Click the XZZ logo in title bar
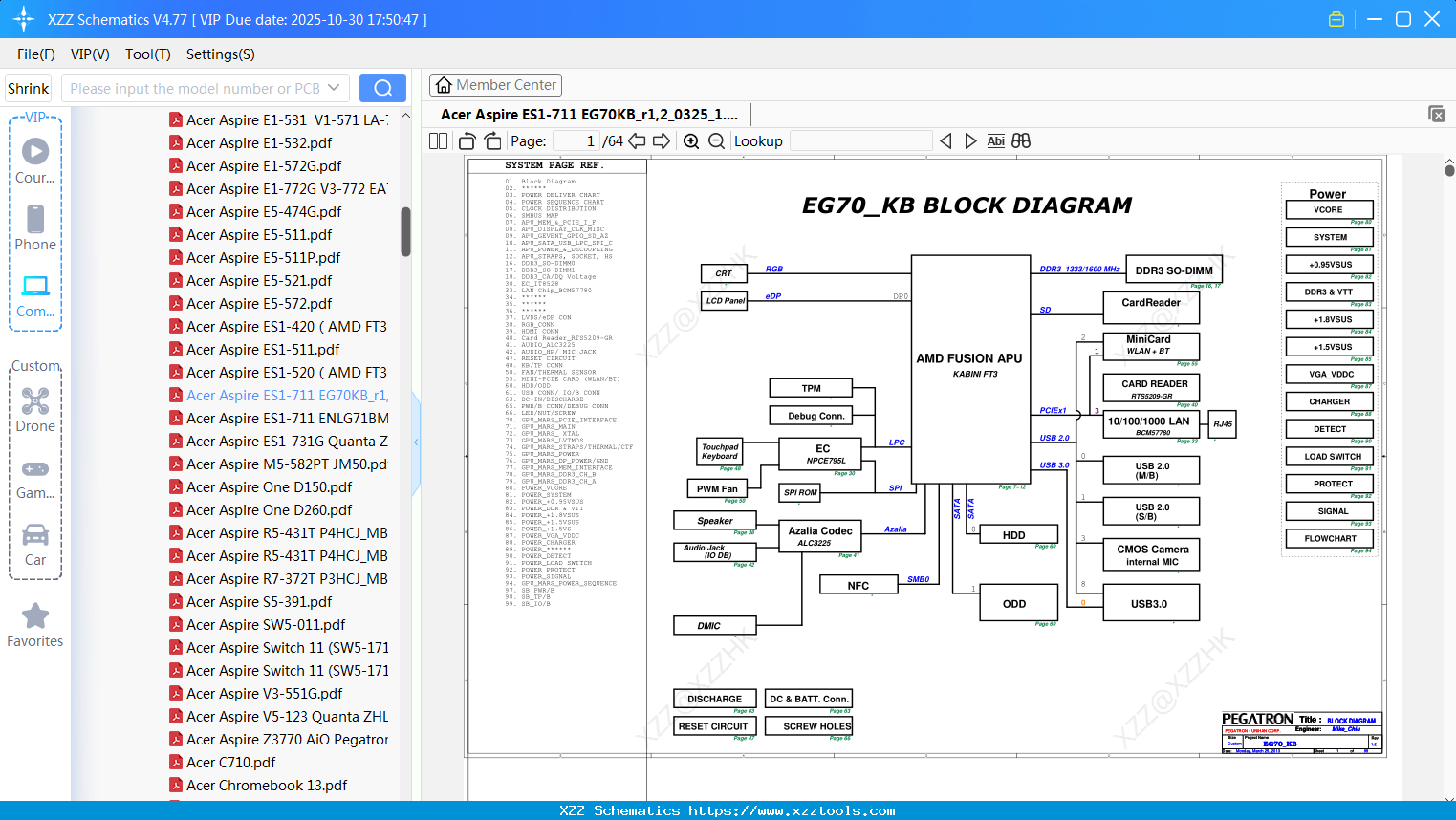The image size is (1456, 820). 24,19
